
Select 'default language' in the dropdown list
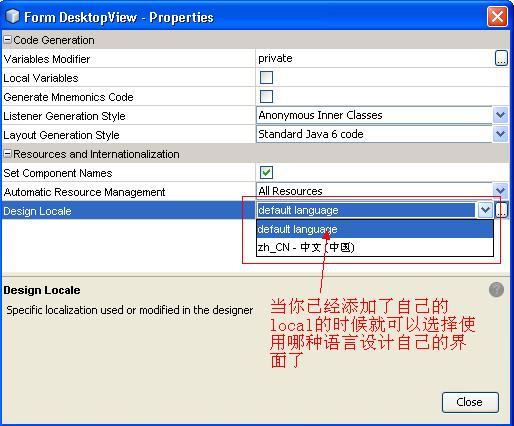pos(375,229)
